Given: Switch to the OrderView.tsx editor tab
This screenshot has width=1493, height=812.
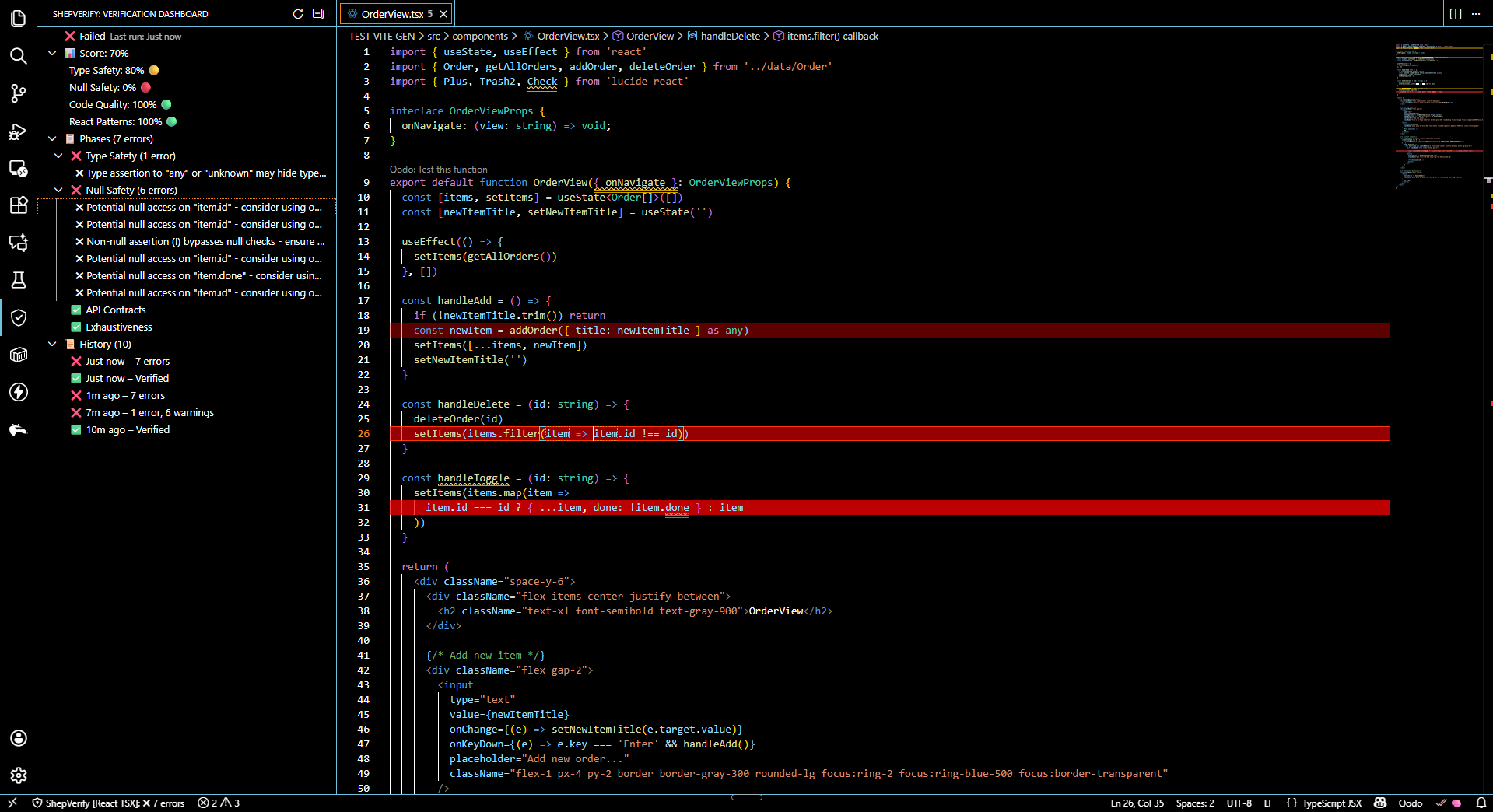Looking at the screenshot, I should point(397,14).
